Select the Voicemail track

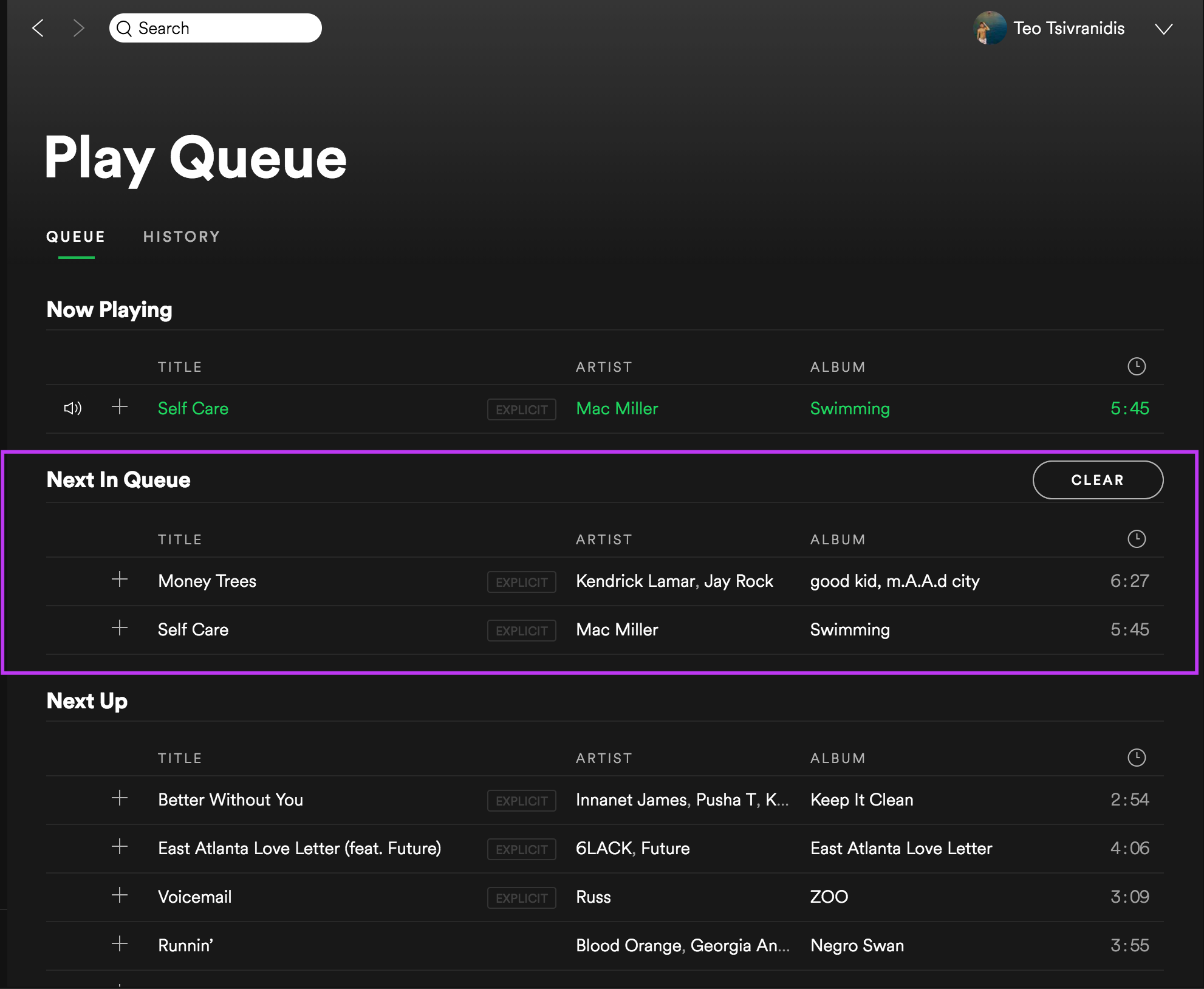tap(194, 897)
